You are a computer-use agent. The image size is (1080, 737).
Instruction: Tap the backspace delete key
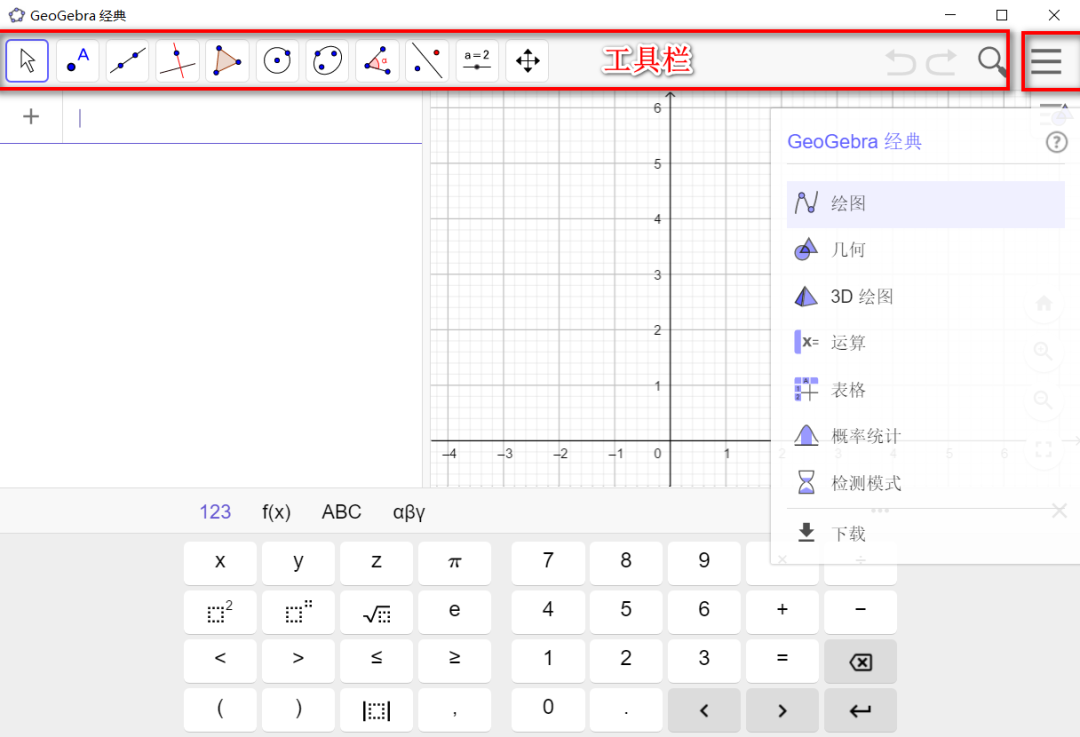(x=860, y=661)
